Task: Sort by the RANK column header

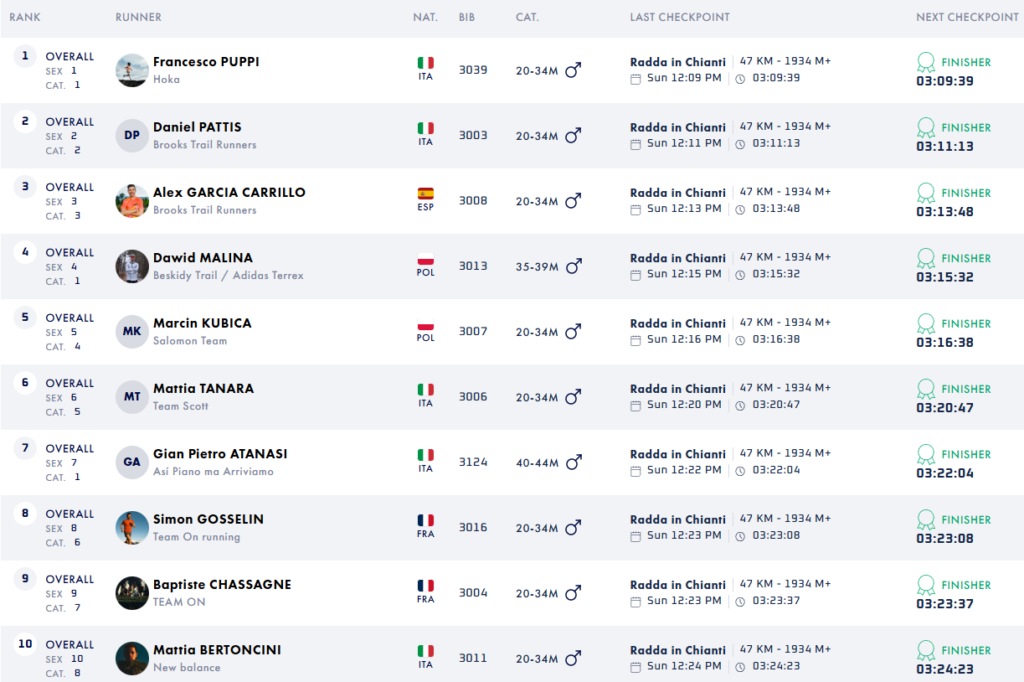Action: pos(25,17)
